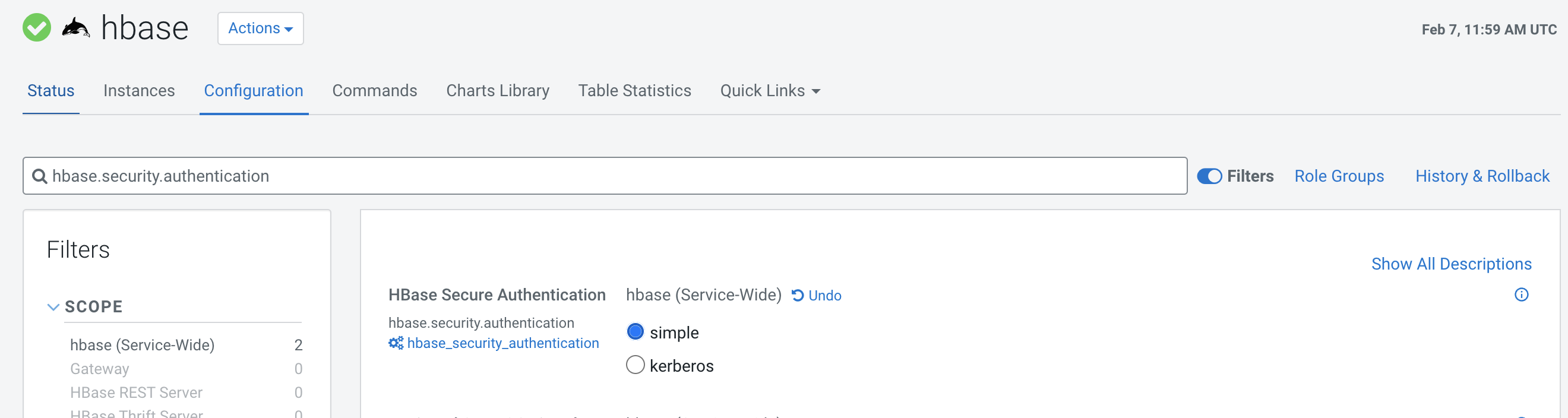The height and width of the screenshot is (418, 1568).
Task: Click the HBase orca logo icon
Action: [x=76, y=28]
